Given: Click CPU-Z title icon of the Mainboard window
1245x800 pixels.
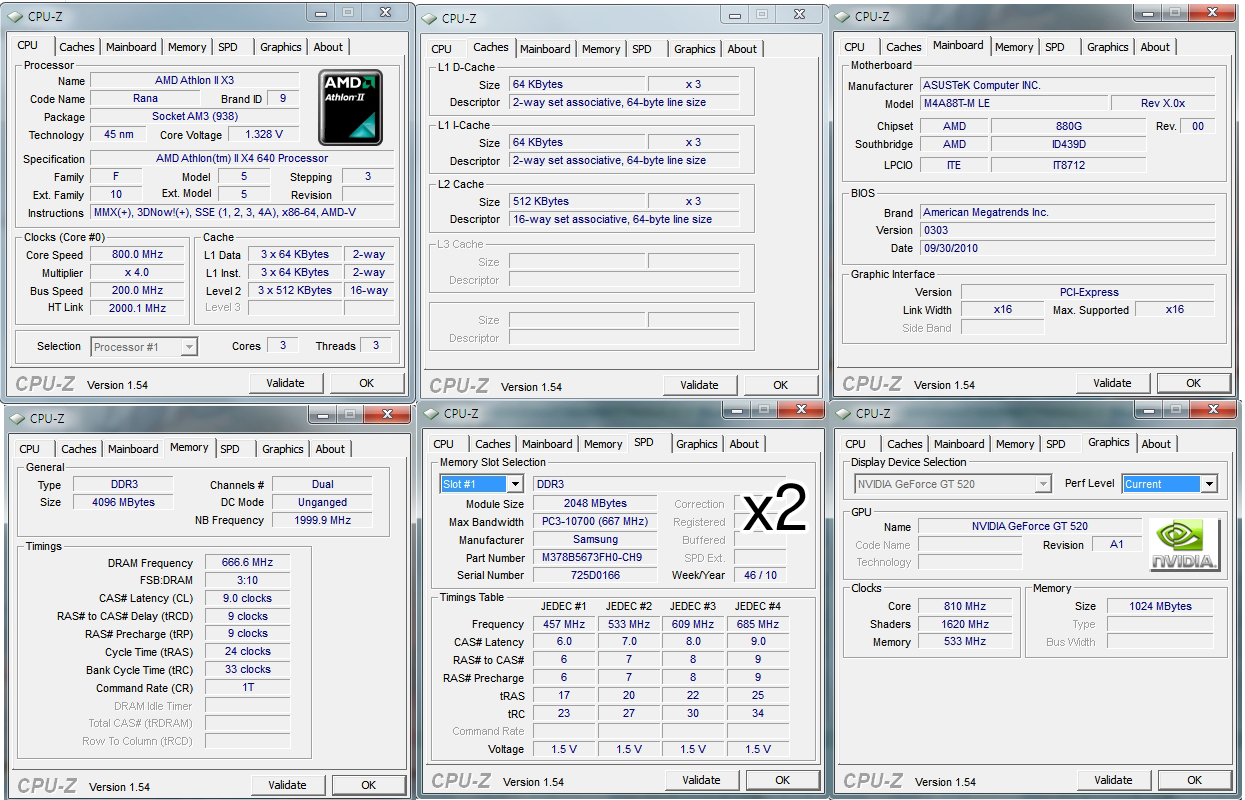Looking at the screenshot, I should pos(843,16).
